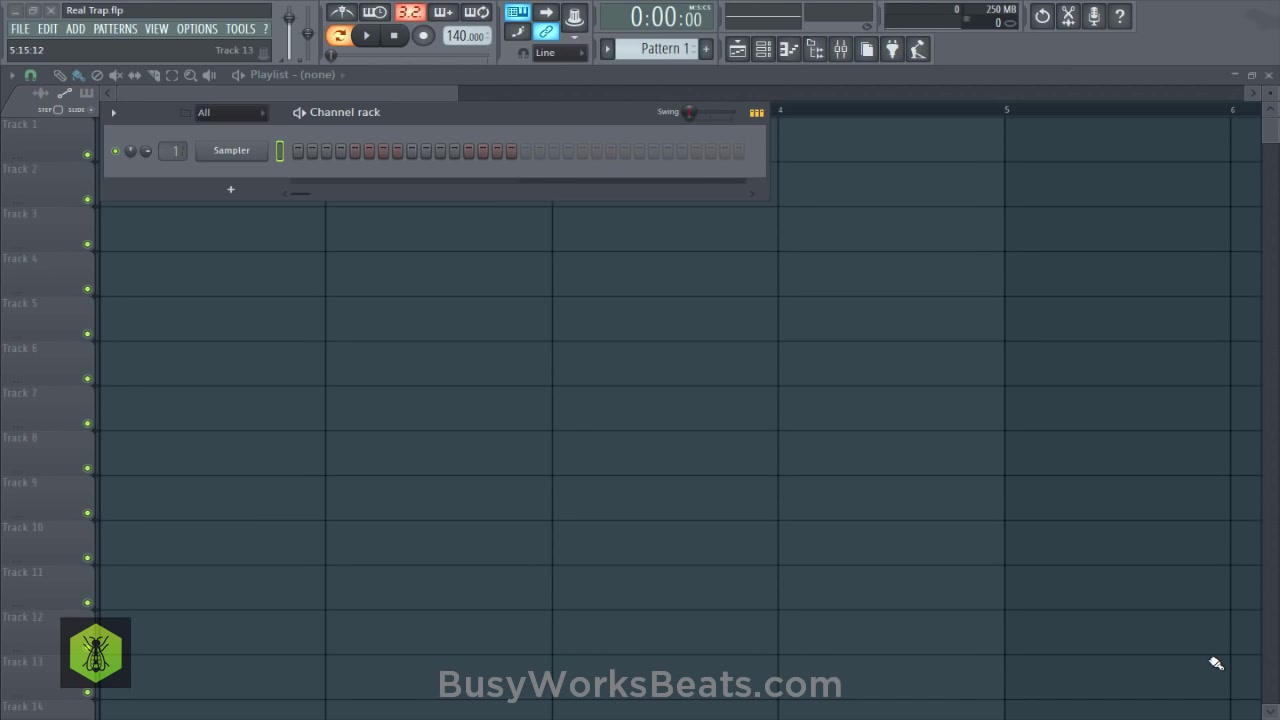
Task: Click the time display 0:00:00
Action: [x=657, y=17]
